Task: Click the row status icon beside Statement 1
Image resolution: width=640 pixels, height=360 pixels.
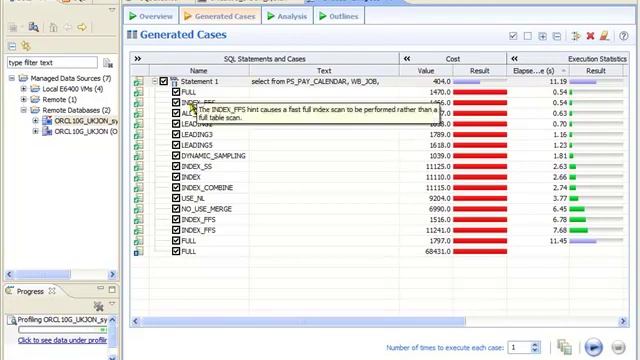Action: coord(138,82)
